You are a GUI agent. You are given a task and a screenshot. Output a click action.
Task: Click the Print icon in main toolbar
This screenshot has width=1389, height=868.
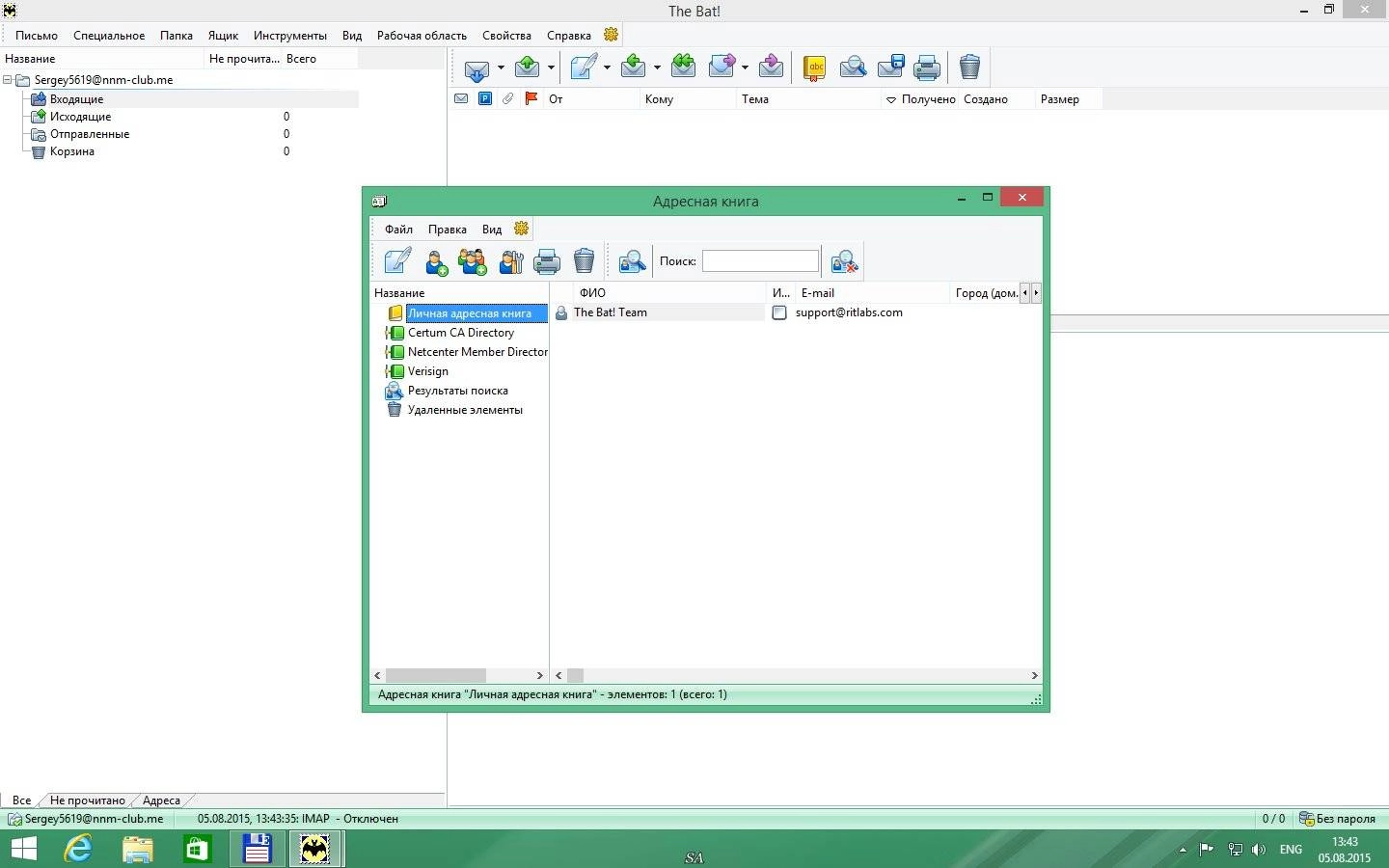pos(927,68)
